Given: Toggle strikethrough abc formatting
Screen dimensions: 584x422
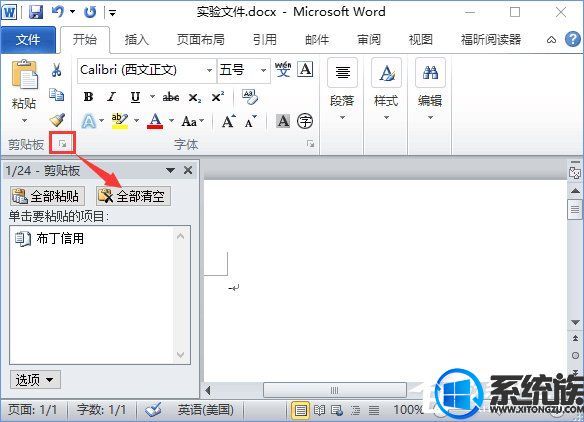Looking at the screenshot, I should click(171, 97).
